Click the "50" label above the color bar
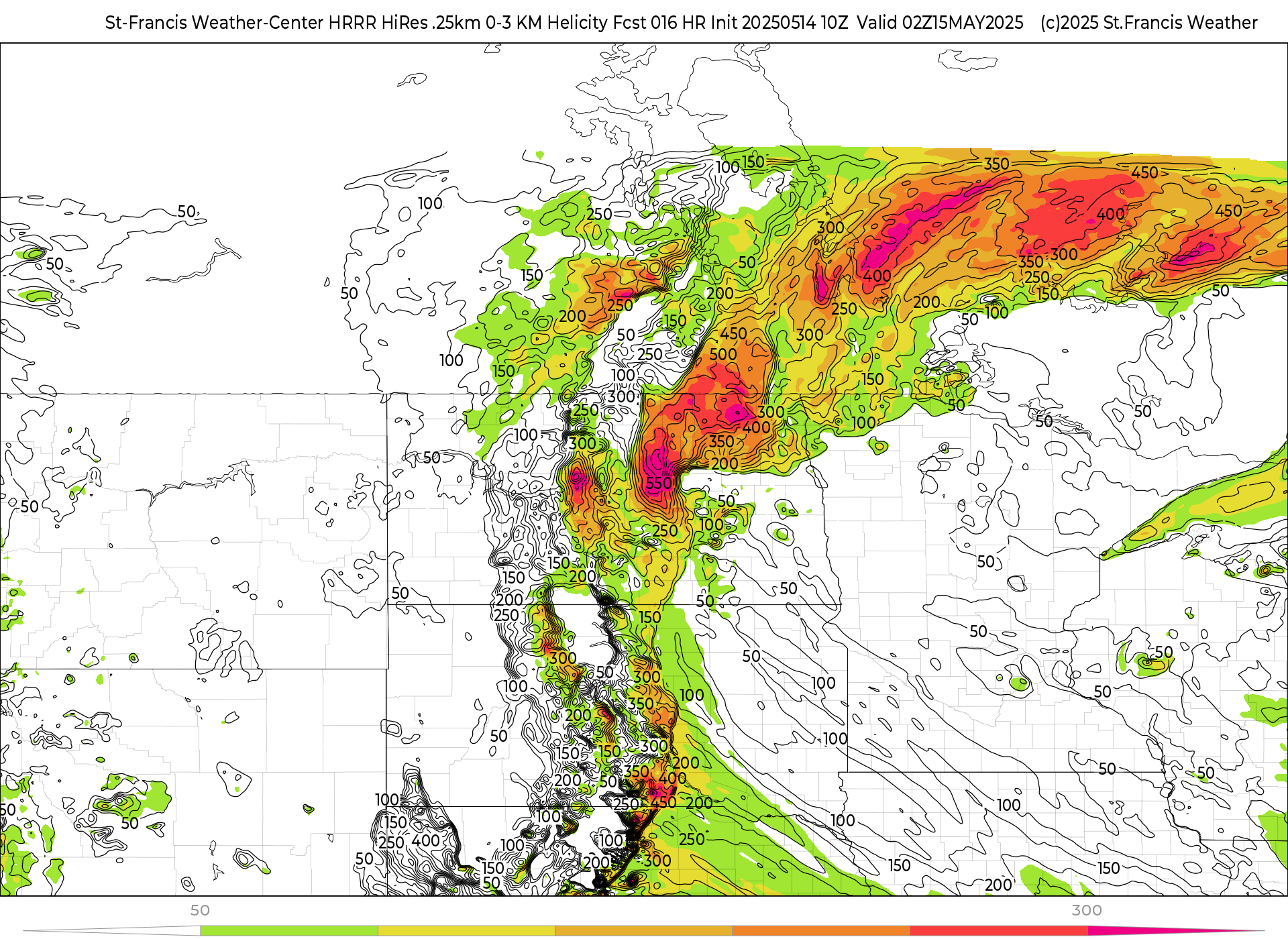This screenshot has height=939, width=1288. [200, 910]
